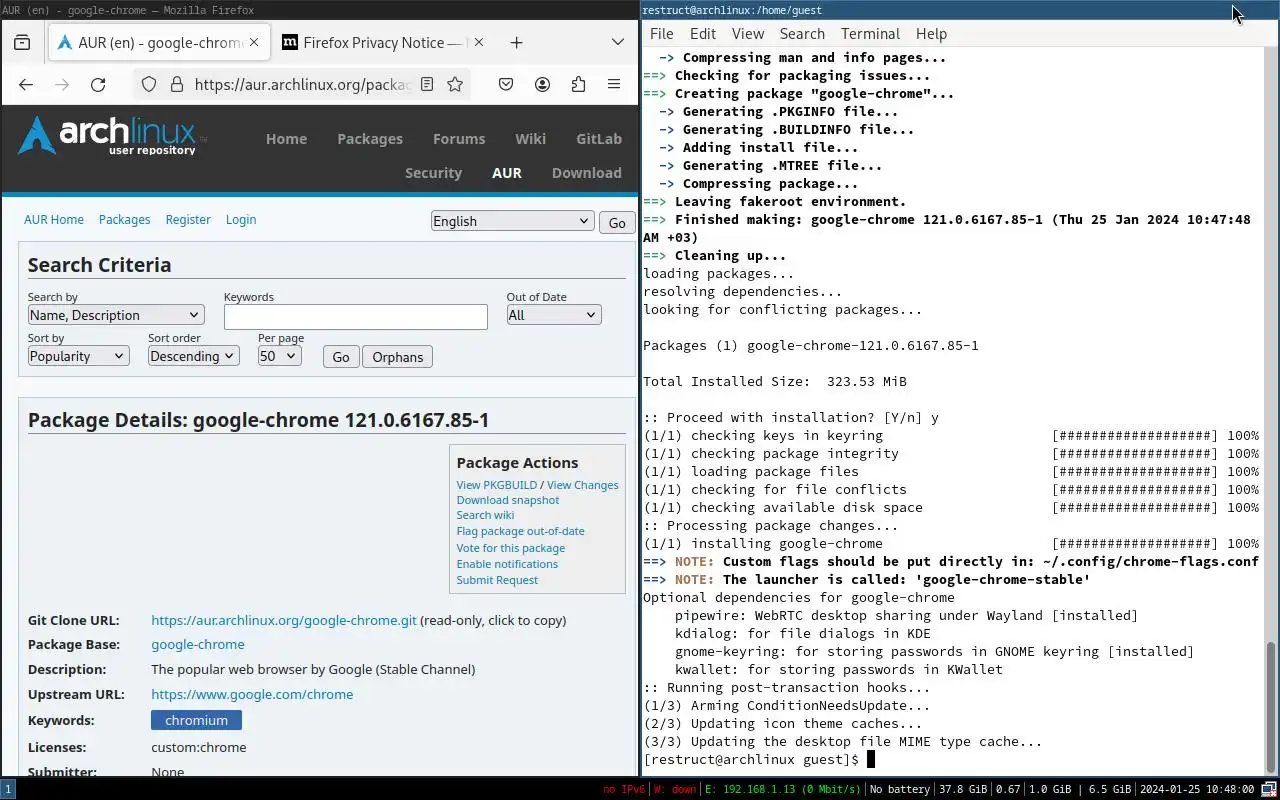Toggle reader view in address bar
Image resolution: width=1280 pixels, height=800 pixels.
click(x=427, y=85)
